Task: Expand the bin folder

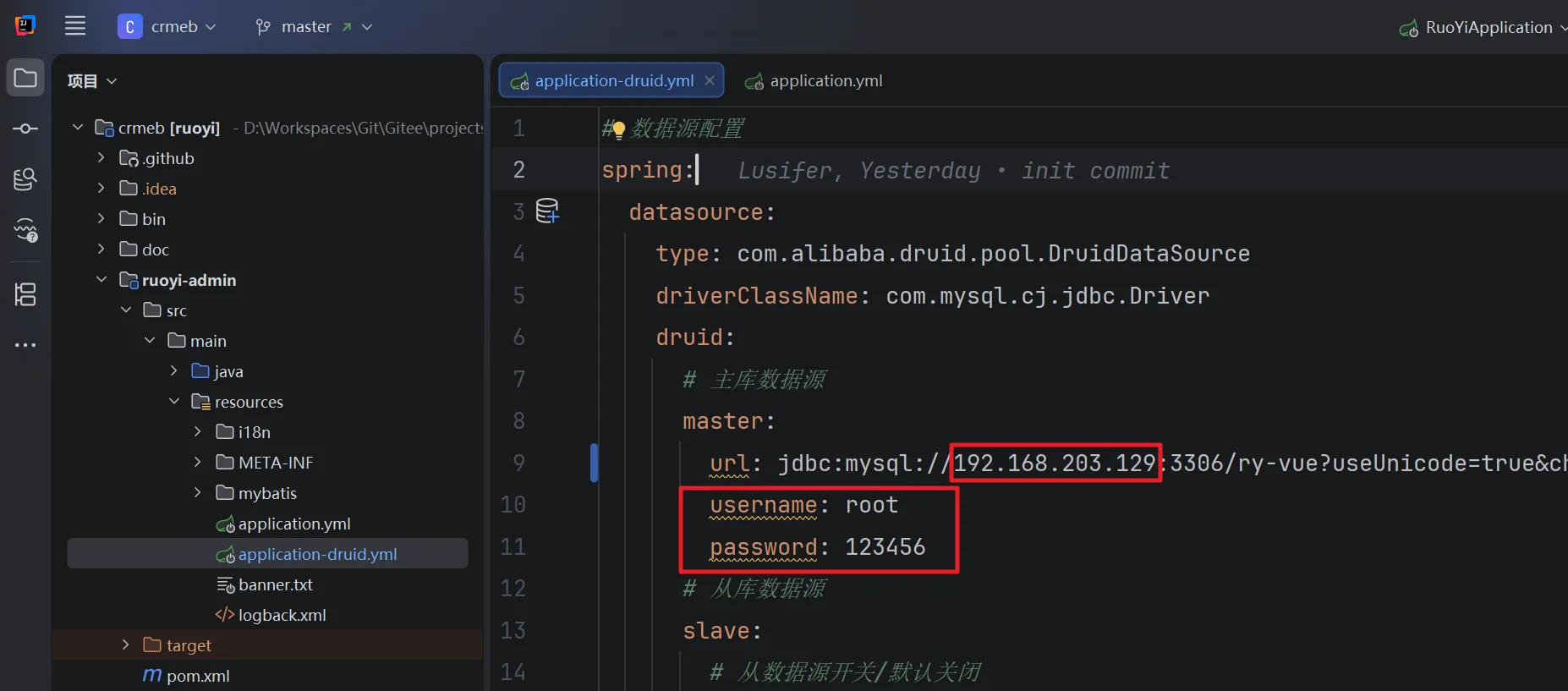Action: point(101,218)
